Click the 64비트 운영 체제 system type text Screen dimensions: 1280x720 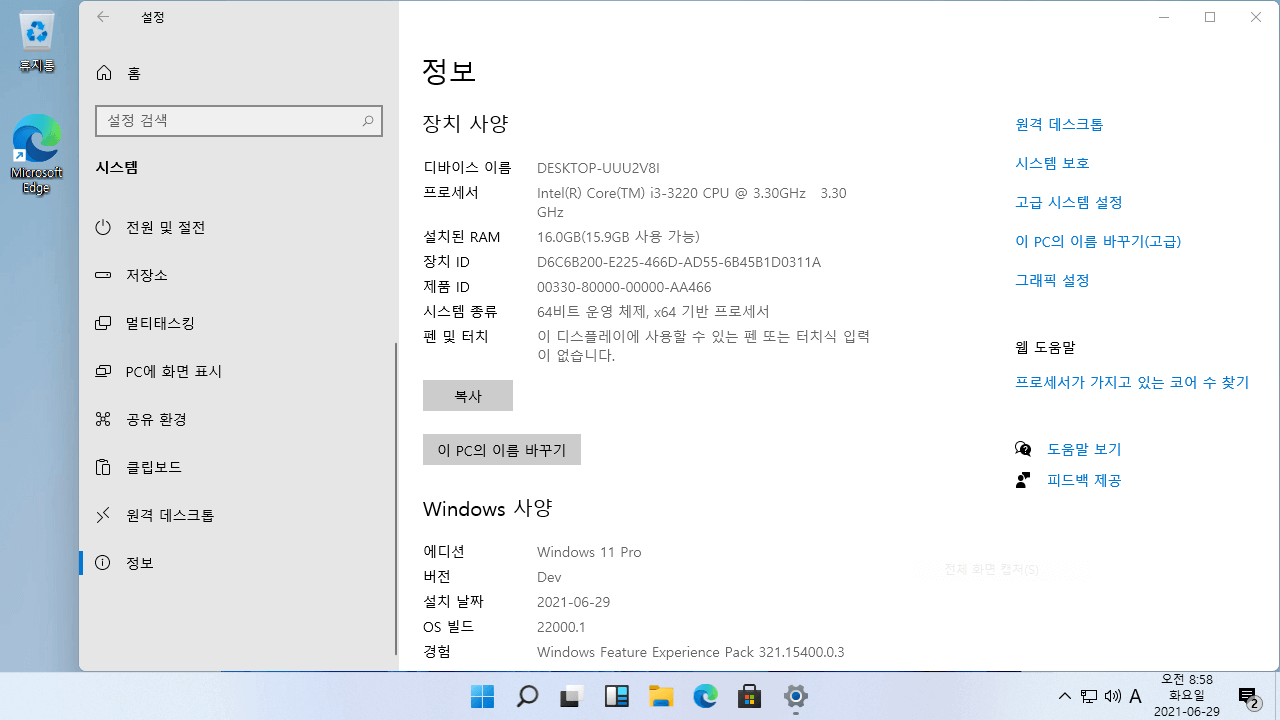tap(653, 312)
